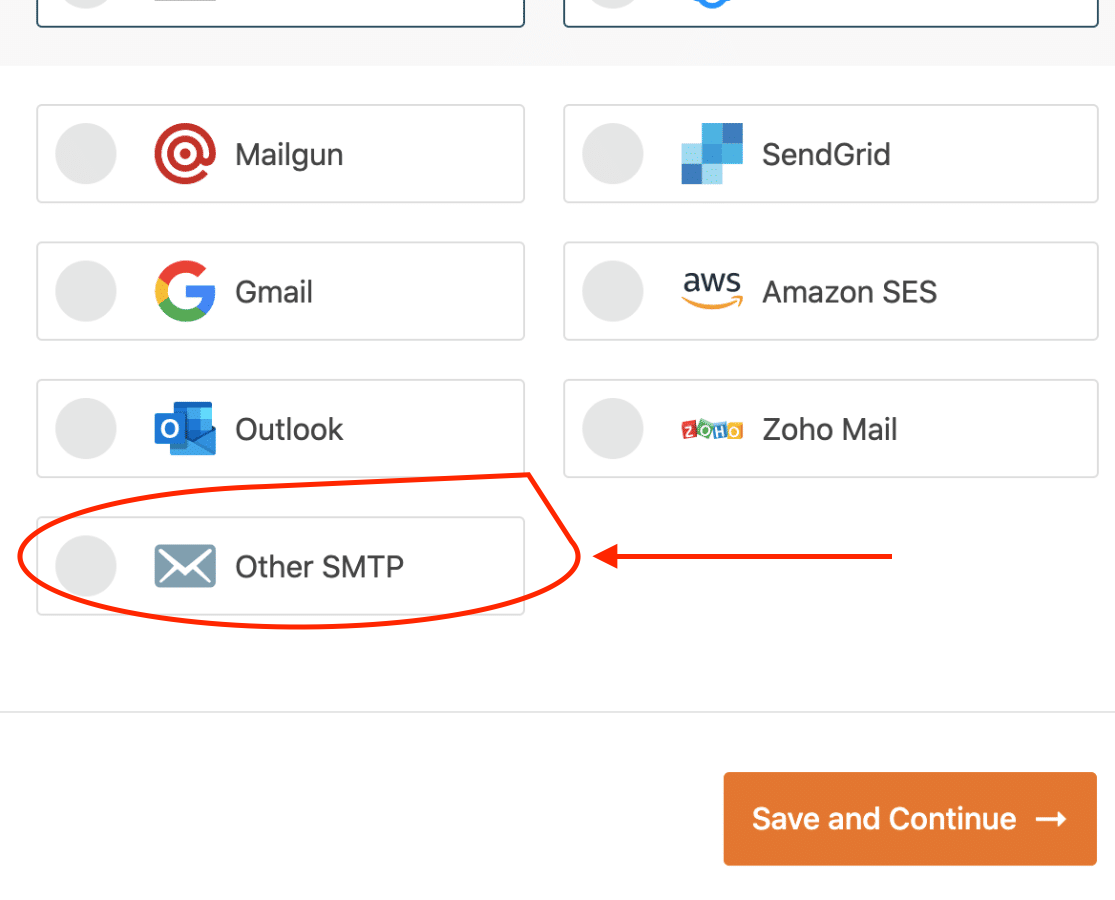Click the SendGrid logo icon

(712, 154)
